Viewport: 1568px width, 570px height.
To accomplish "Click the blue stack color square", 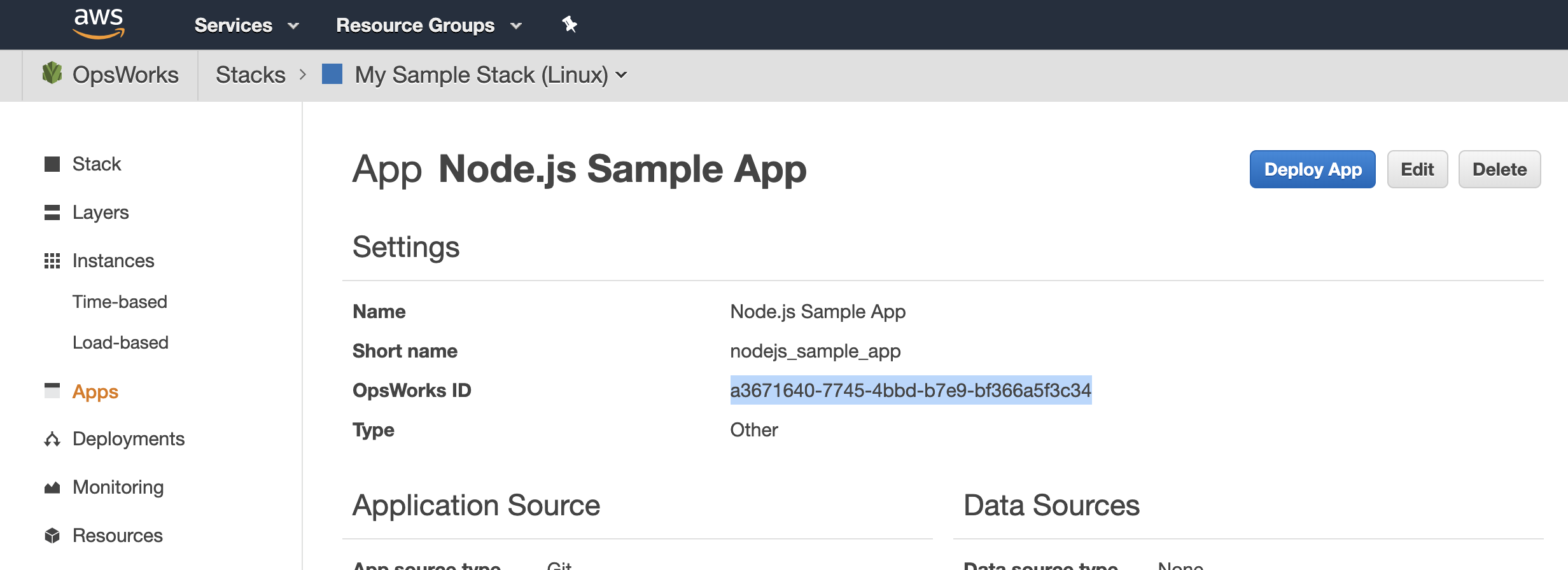I will [332, 74].
